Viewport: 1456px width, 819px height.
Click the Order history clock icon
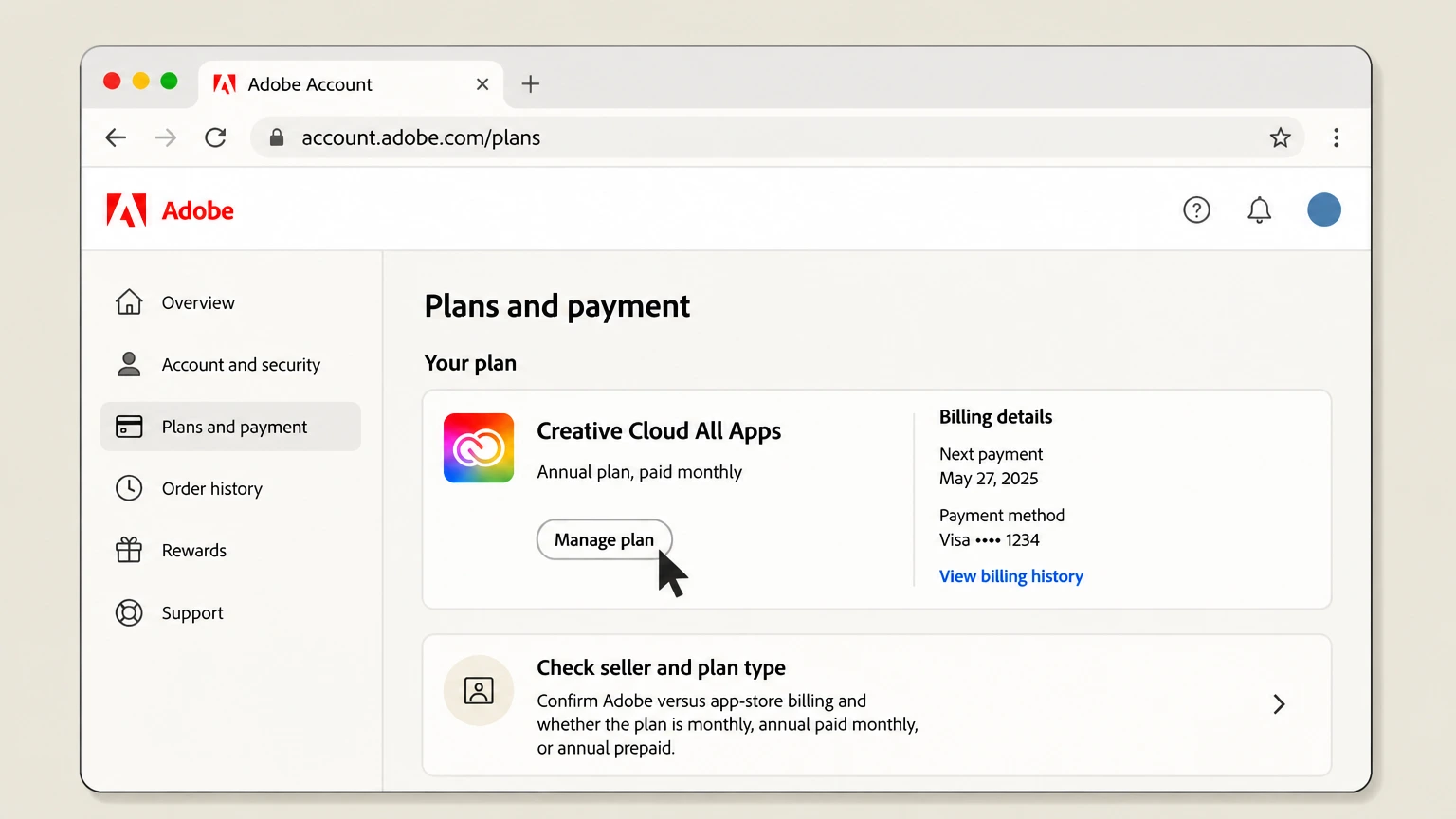(x=129, y=488)
